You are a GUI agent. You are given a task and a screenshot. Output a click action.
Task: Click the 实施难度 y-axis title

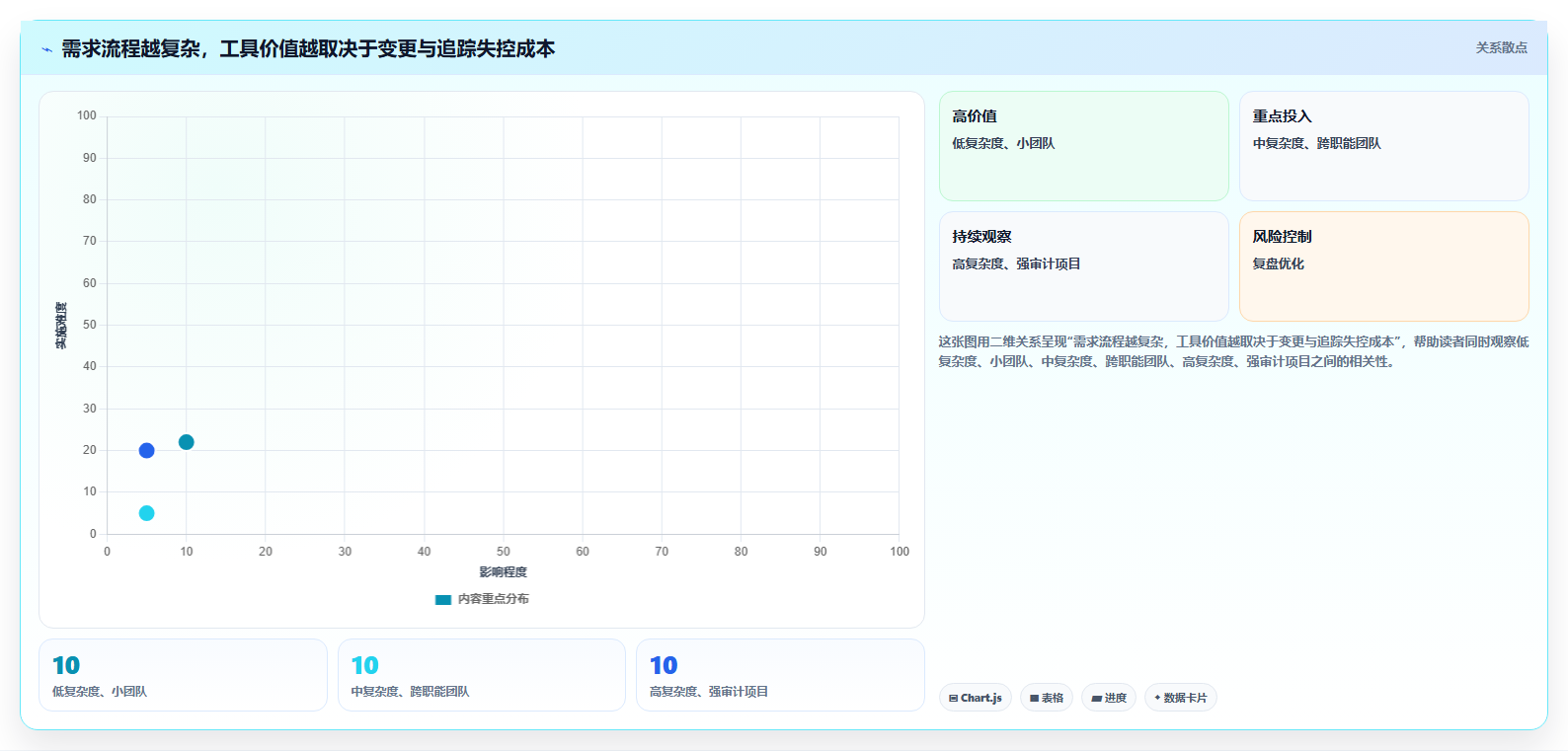tap(61, 326)
